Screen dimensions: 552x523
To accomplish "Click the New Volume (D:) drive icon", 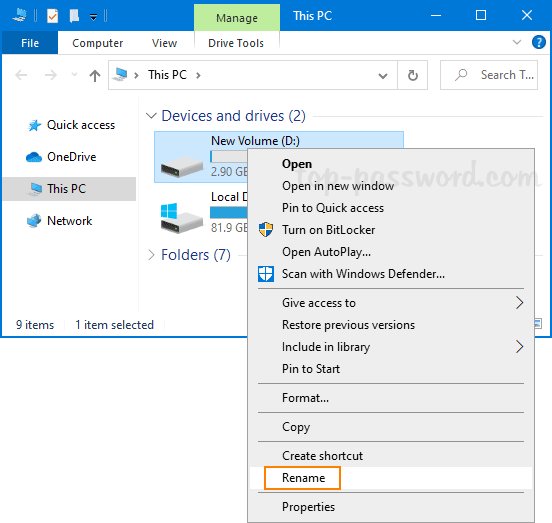I will coord(182,166).
